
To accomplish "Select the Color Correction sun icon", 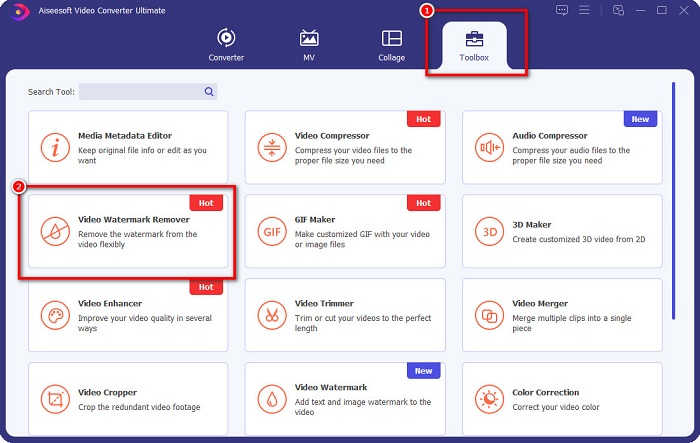I will tap(489, 399).
